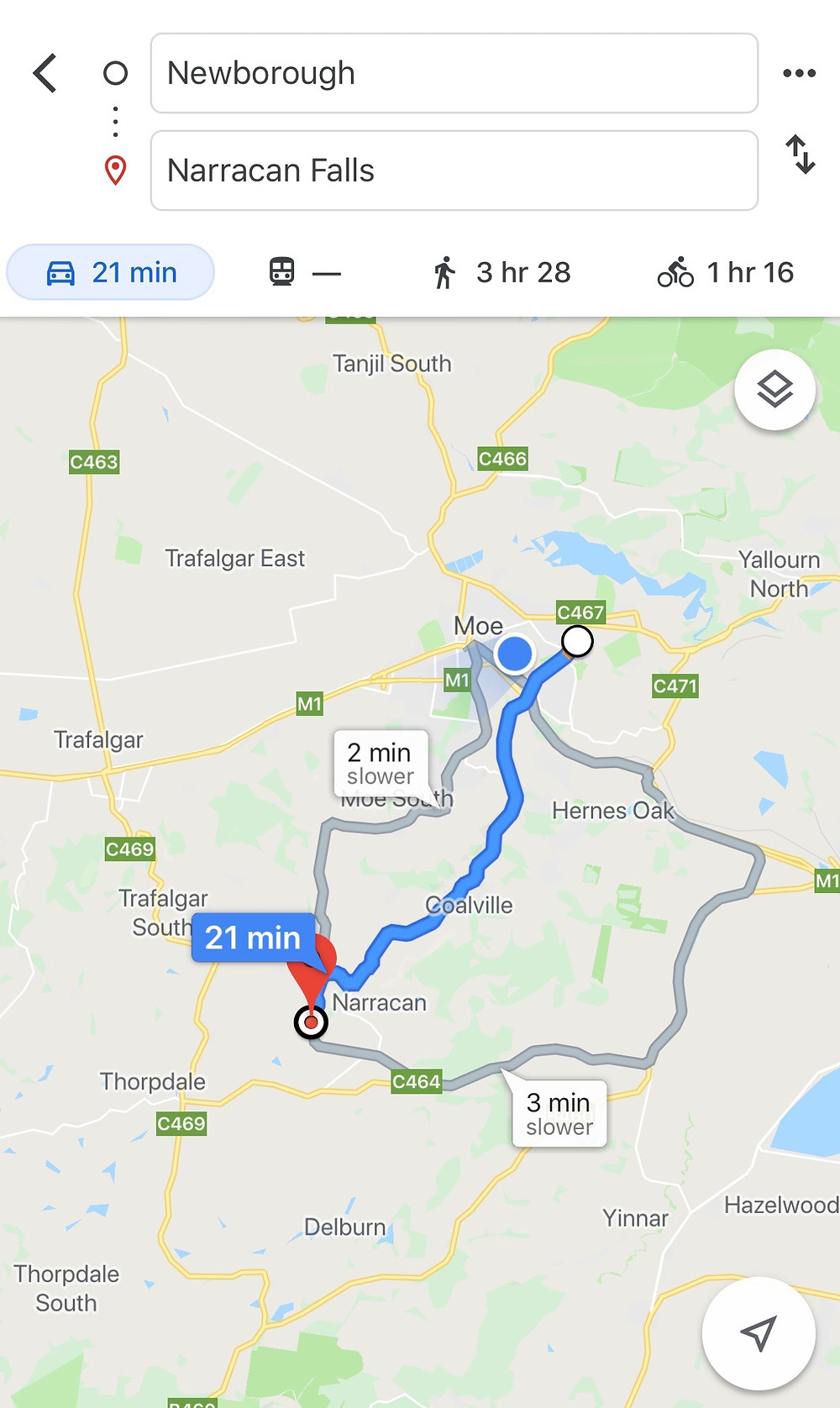Switch to walking 3 hr 28 tab

point(501,272)
